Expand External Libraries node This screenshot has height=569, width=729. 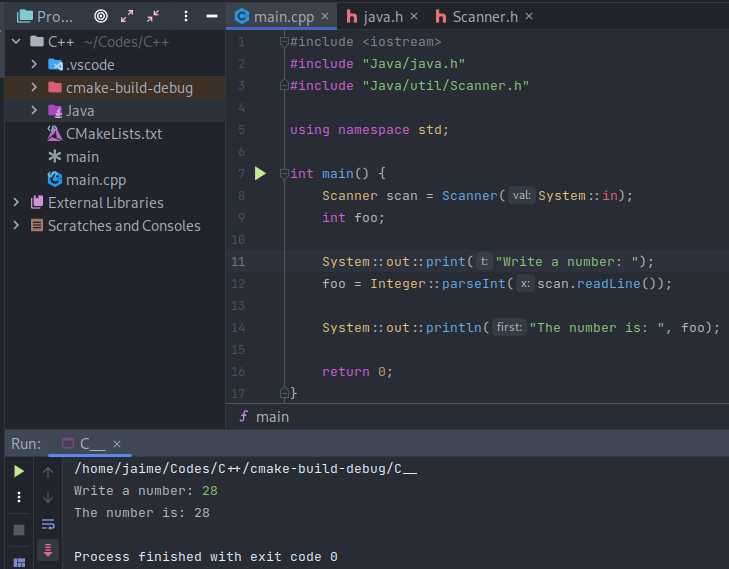[x=16, y=202]
